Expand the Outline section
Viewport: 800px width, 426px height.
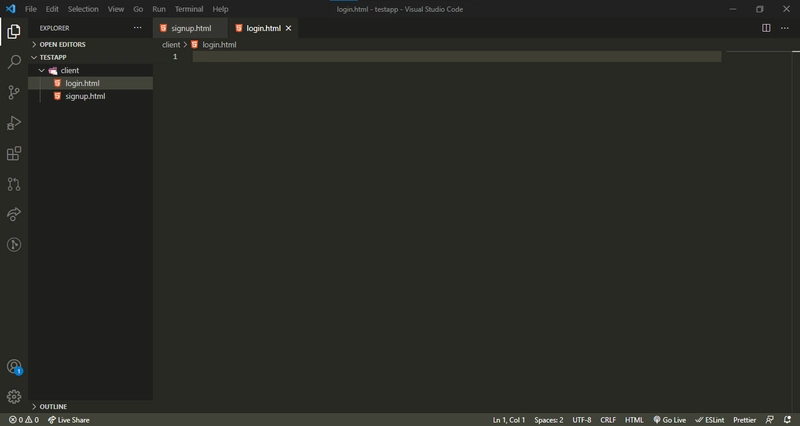(x=90, y=407)
